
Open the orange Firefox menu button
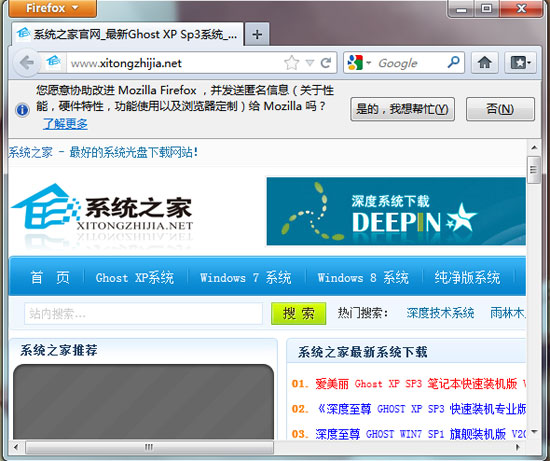pos(52,8)
